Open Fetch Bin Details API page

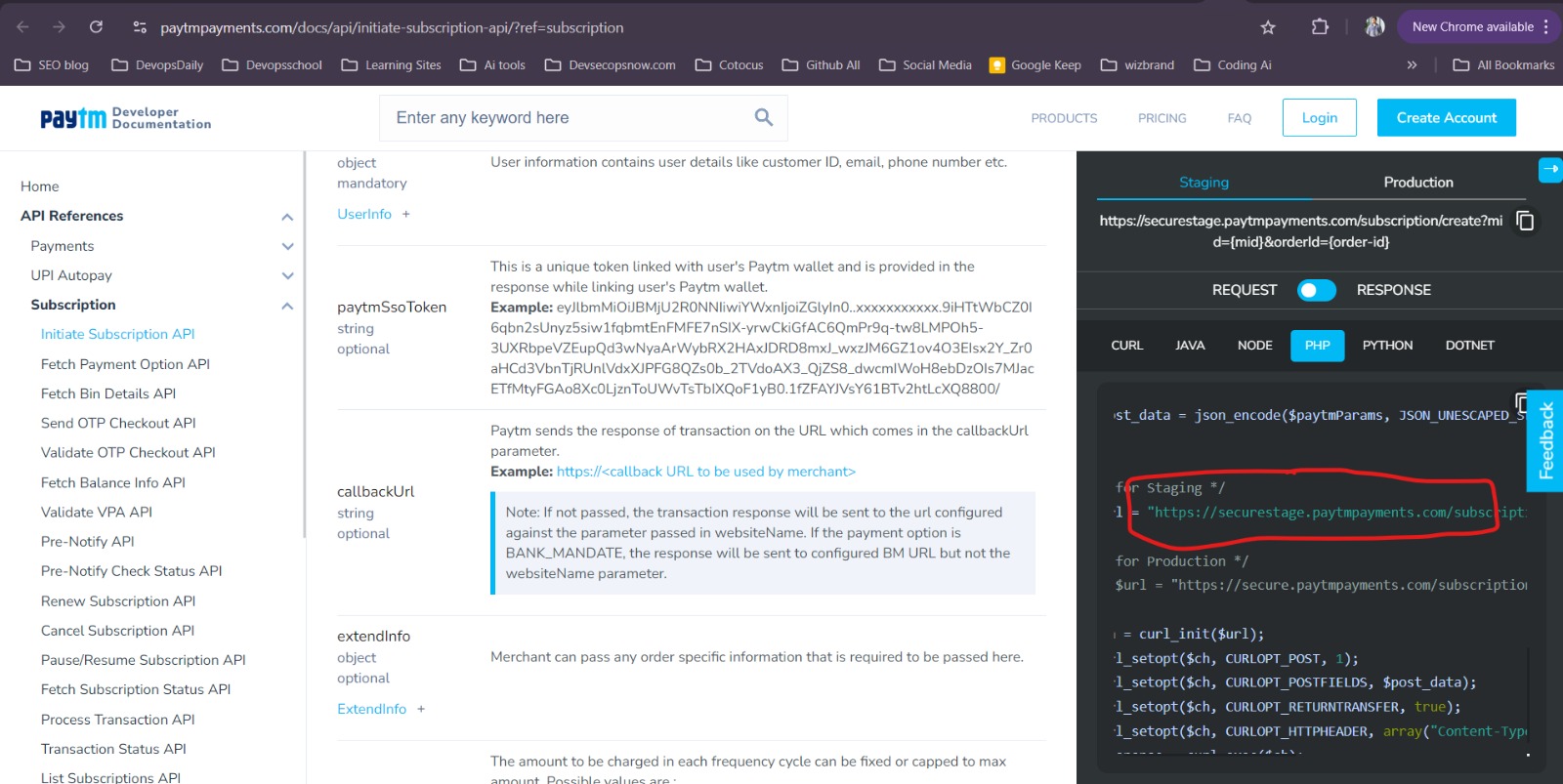(x=108, y=393)
